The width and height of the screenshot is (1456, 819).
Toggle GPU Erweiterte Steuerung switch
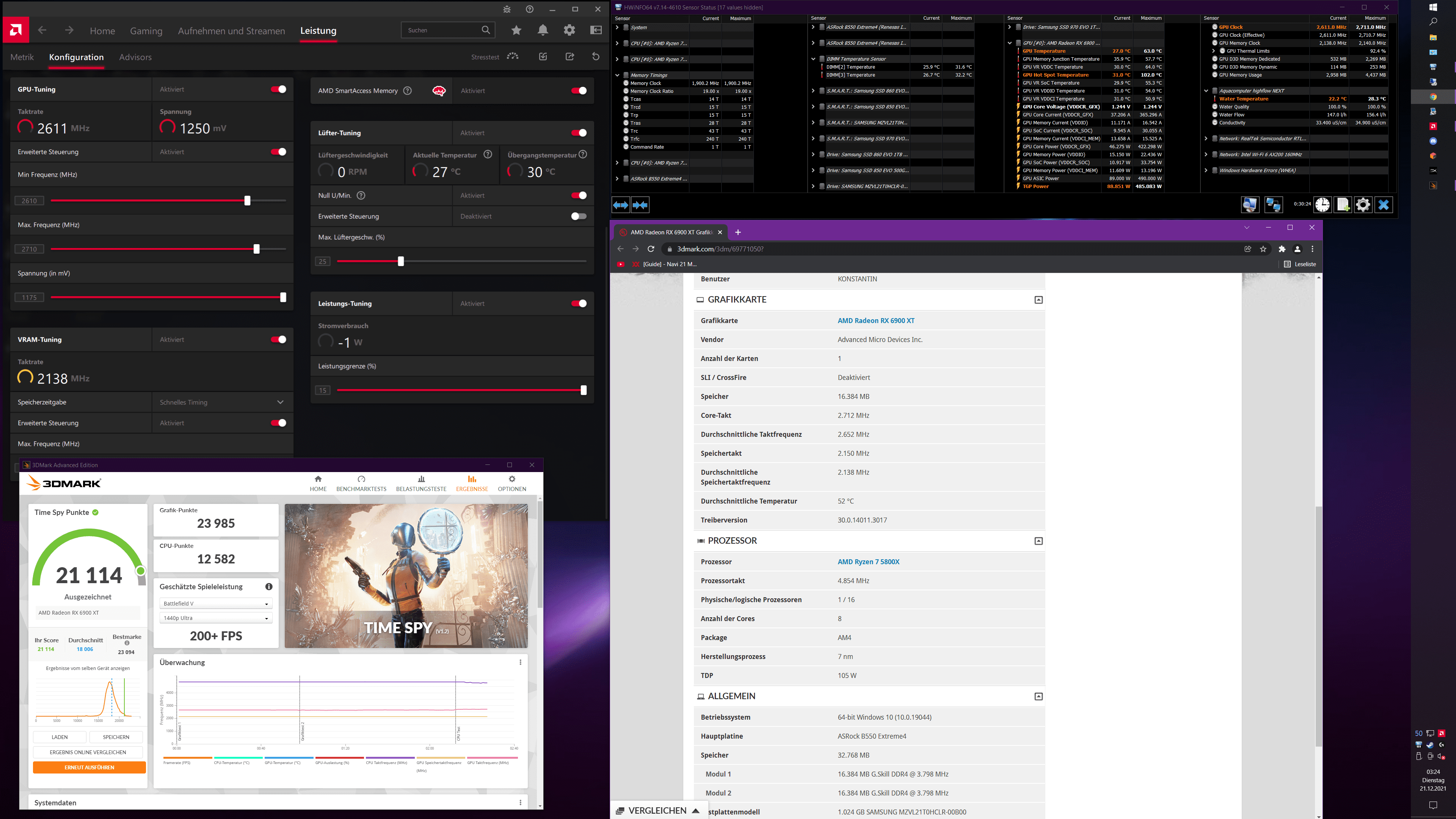[x=278, y=152]
